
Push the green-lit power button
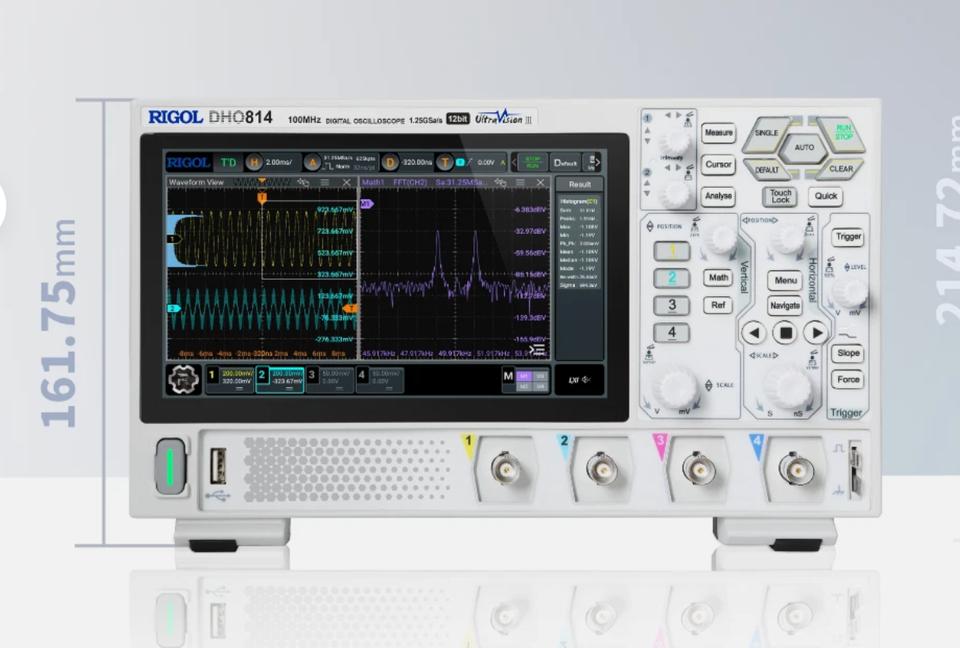coord(171,467)
